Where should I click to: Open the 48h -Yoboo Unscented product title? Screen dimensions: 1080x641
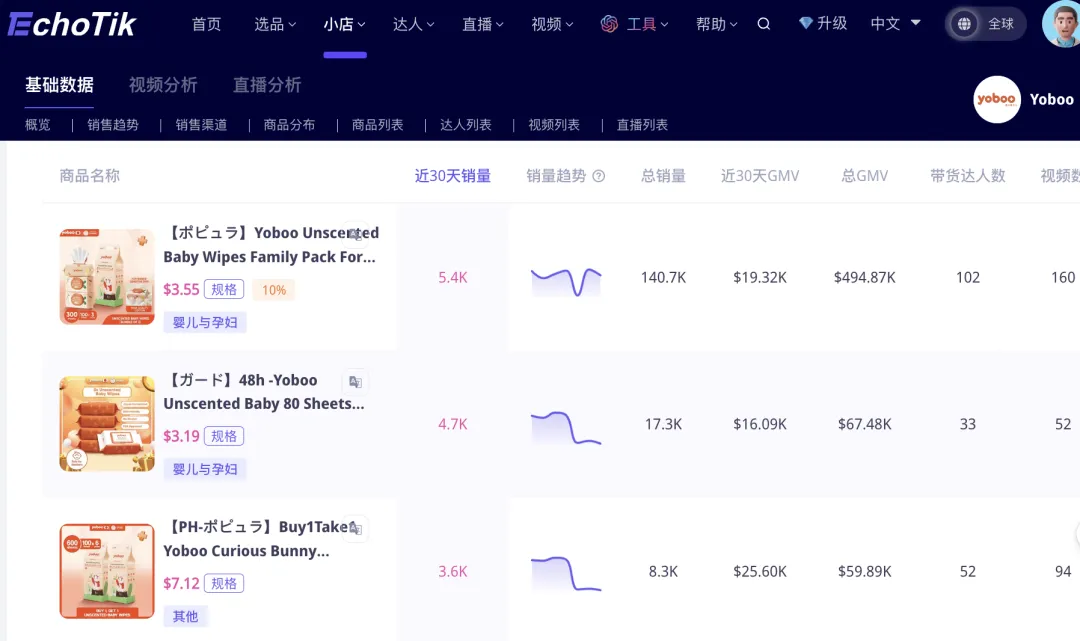coord(264,392)
